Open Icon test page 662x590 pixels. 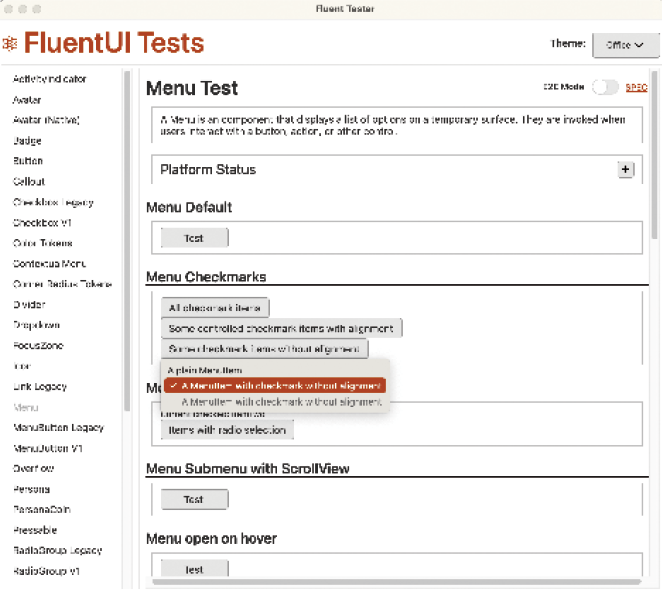click(x=22, y=366)
